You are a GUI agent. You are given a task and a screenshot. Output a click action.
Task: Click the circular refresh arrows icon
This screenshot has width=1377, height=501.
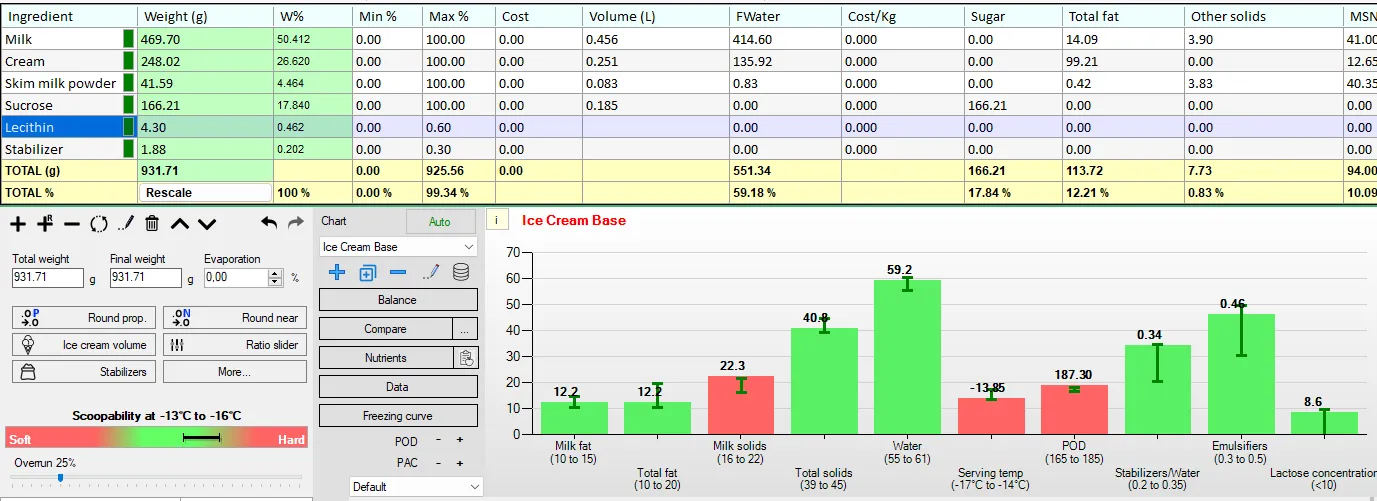click(x=98, y=224)
